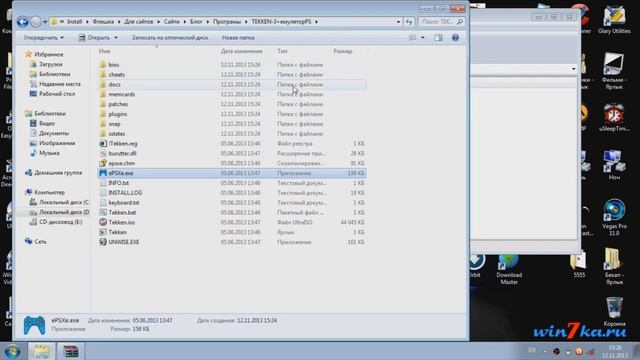Open Домашняя группа in navigation pane
This screenshot has height=360, width=640.
coord(58,173)
